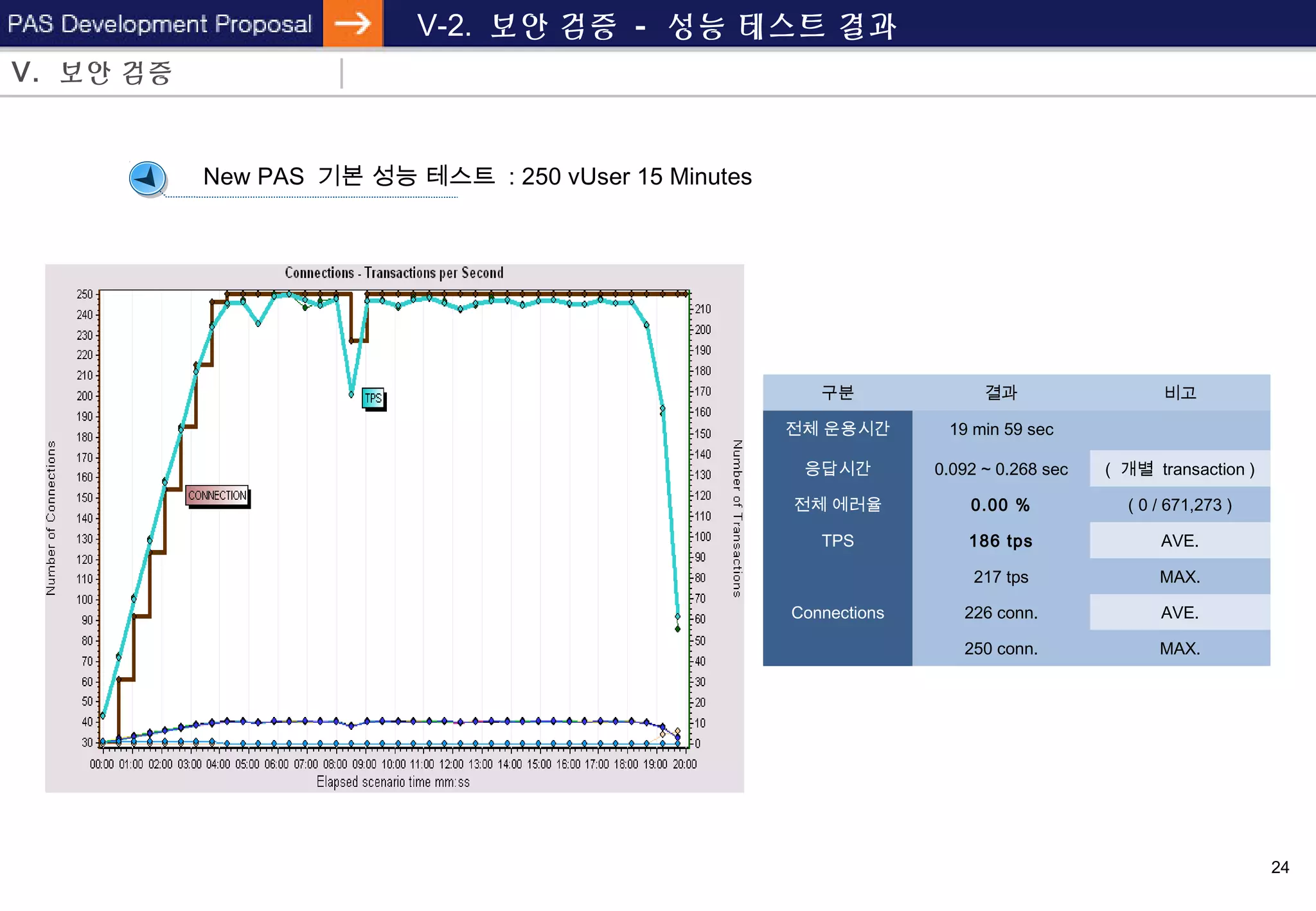The image size is (1316, 911).
Task: Click the '250 vUser 15 Minutes' subtitle
Action: pyautogui.click(x=636, y=177)
